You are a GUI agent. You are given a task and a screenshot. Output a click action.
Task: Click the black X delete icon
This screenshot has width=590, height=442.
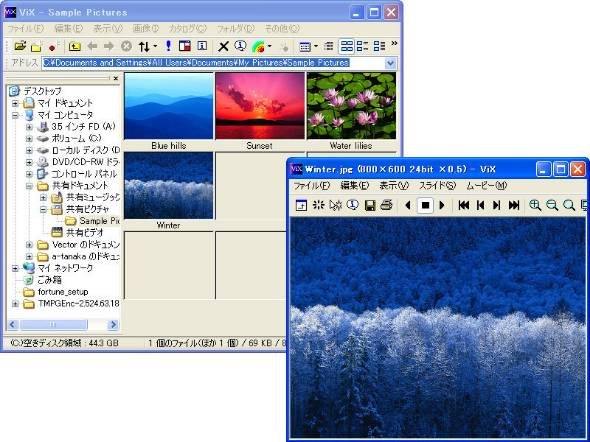(223, 47)
